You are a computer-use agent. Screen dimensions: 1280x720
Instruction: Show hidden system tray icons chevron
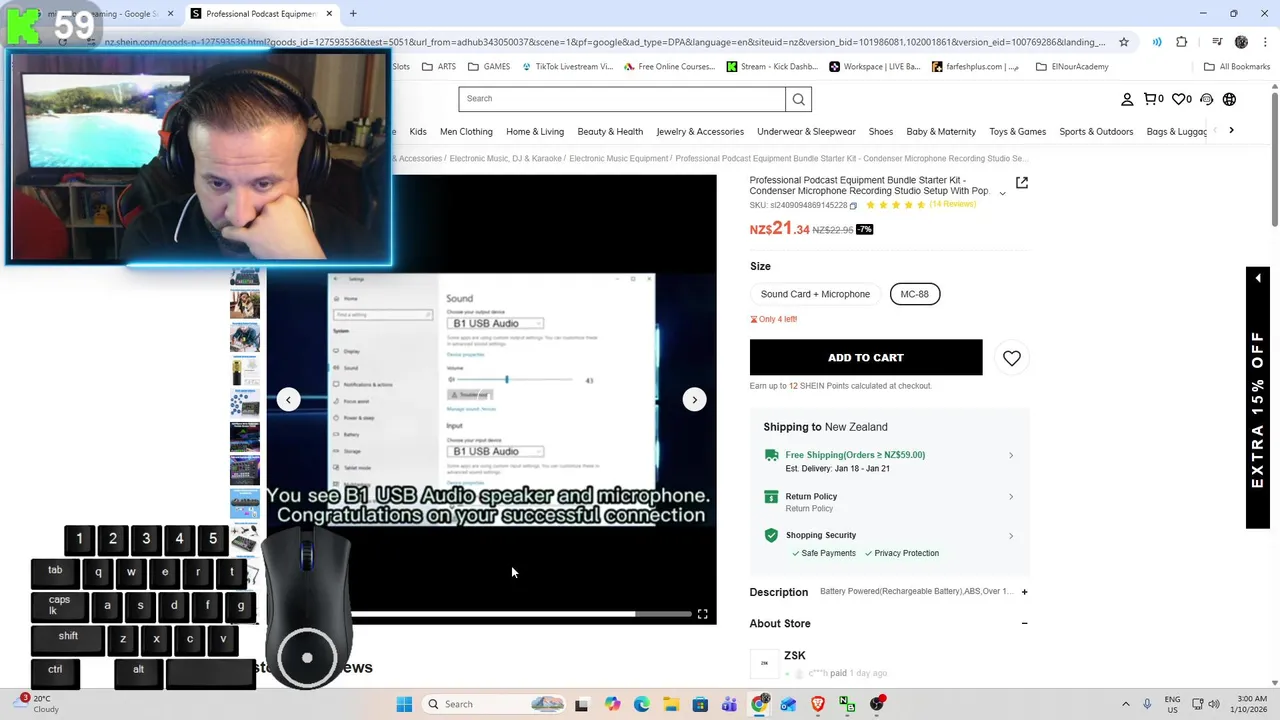[1125, 704]
